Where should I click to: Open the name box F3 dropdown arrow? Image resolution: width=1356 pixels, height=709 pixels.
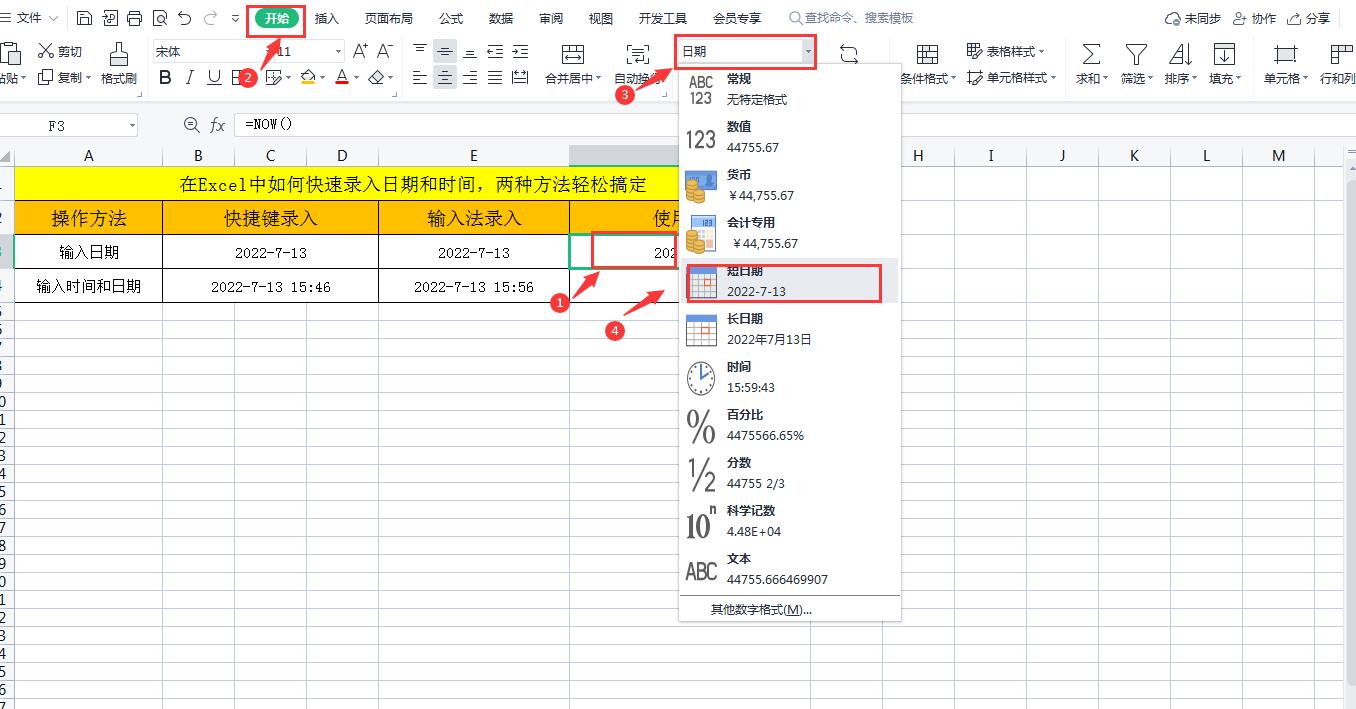[132, 125]
